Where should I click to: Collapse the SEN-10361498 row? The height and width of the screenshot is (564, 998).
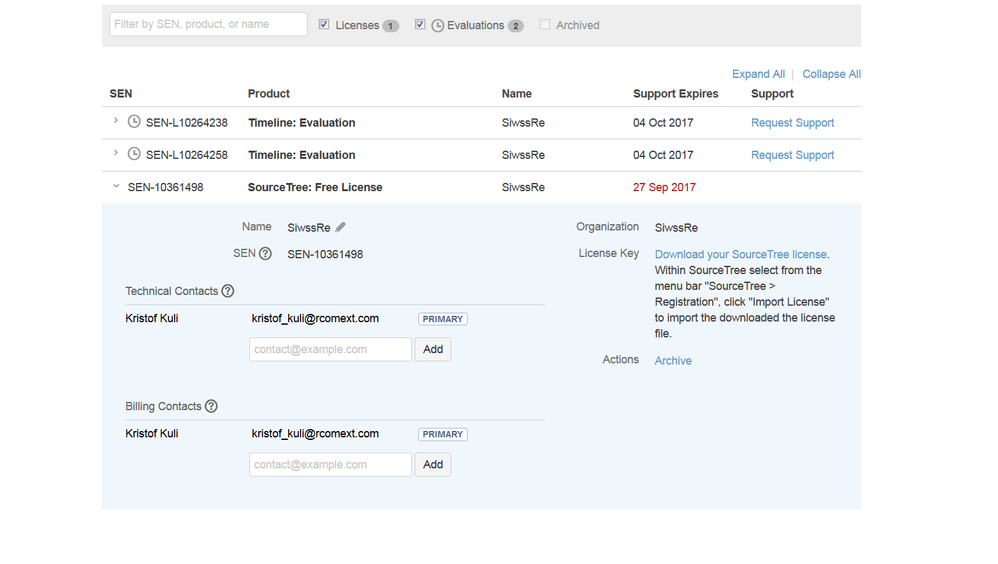[116, 186]
